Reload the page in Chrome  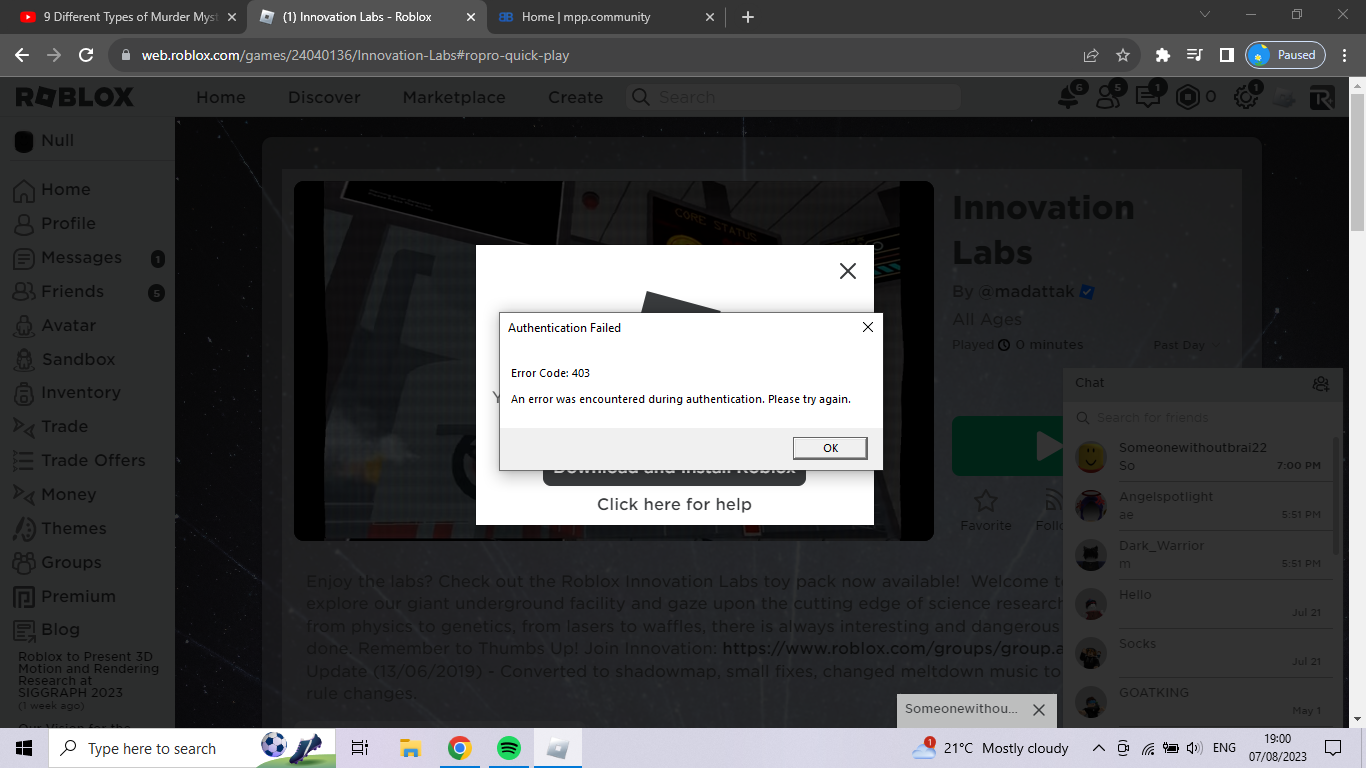click(86, 55)
